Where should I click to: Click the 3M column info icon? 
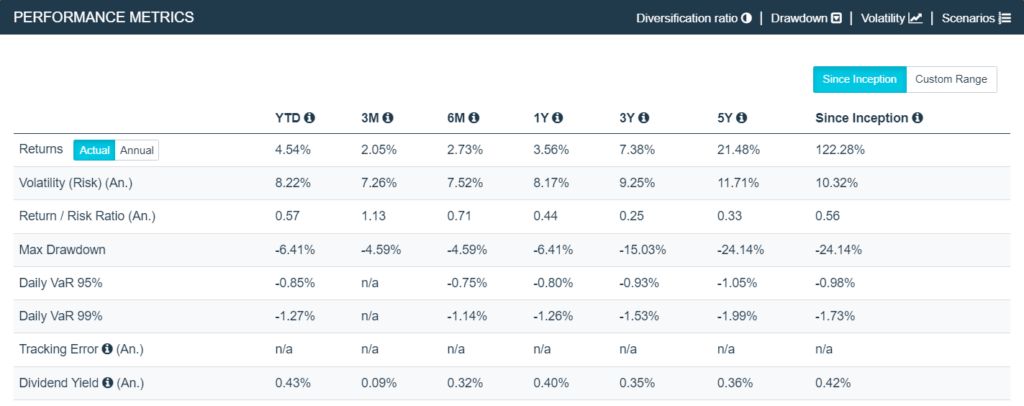[x=388, y=118]
